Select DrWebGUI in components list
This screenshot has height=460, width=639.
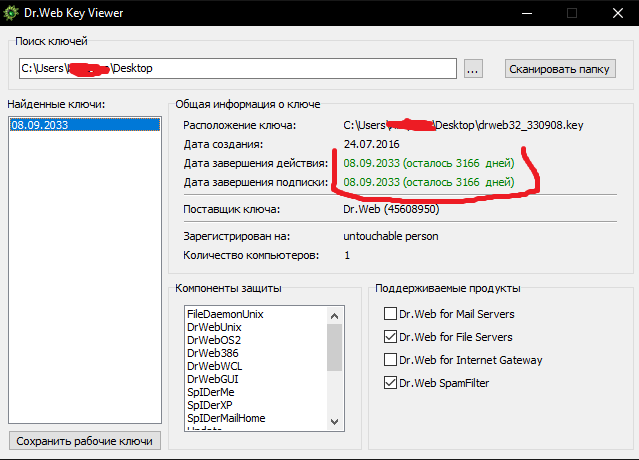(x=212, y=379)
